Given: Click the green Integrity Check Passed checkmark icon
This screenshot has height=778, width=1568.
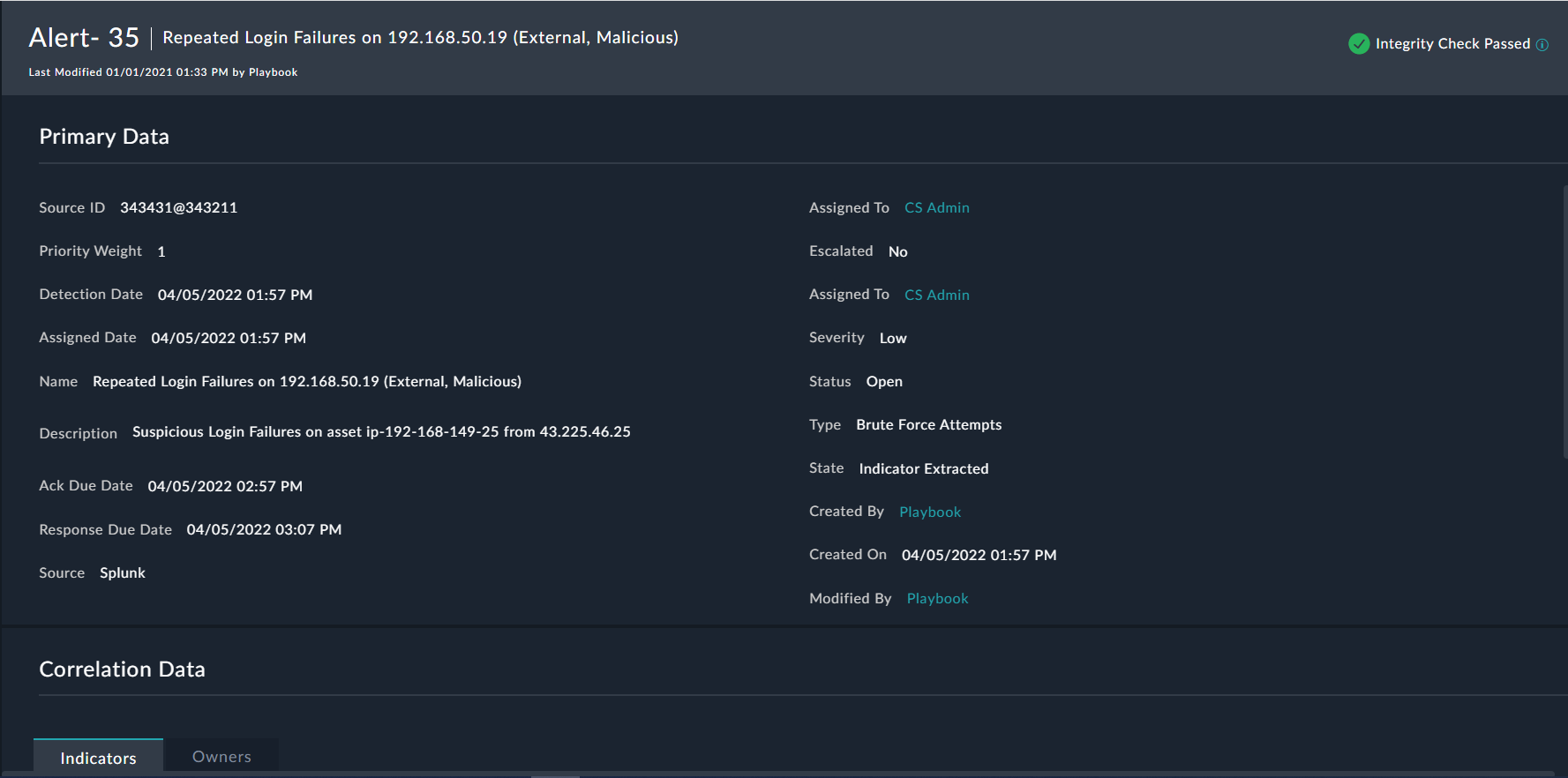Looking at the screenshot, I should tap(1359, 43).
